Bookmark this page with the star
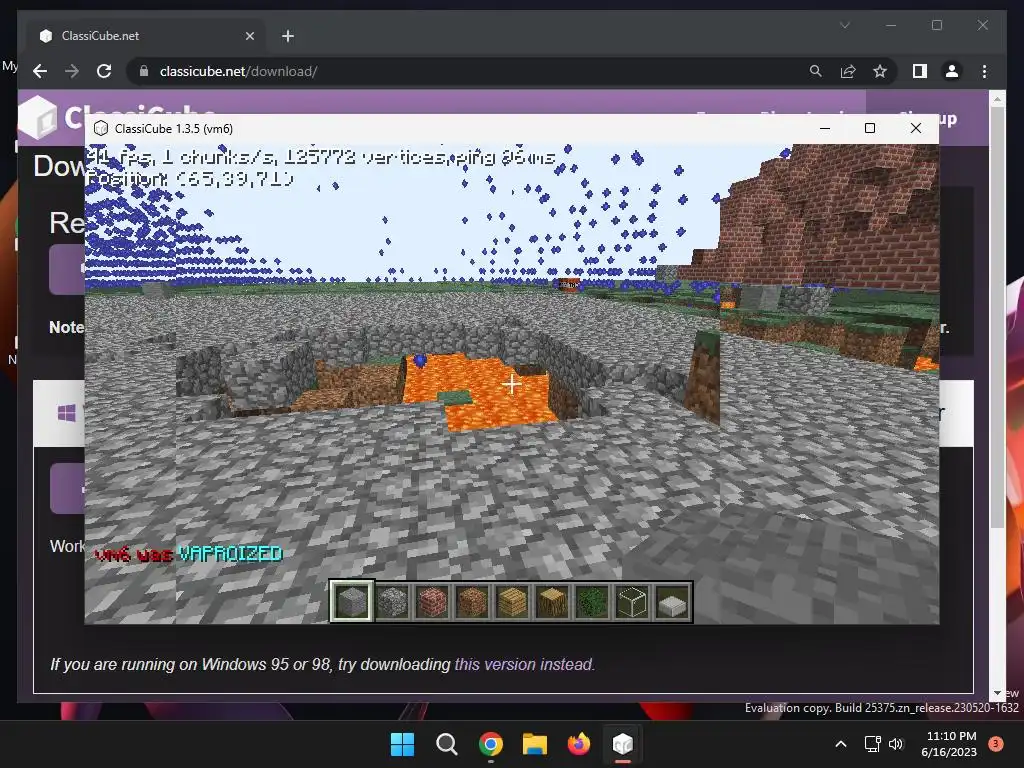 (880, 71)
